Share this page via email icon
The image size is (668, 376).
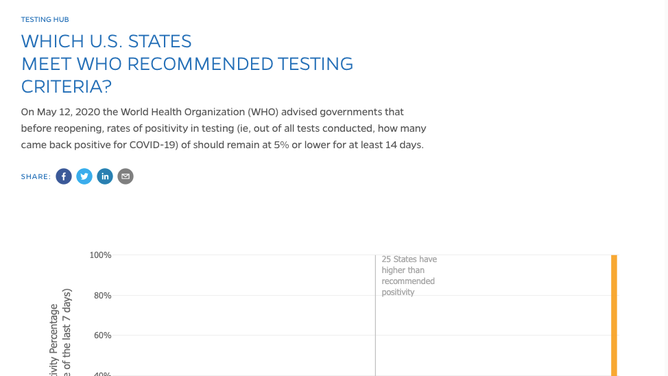pyautogui.click(x=125, y=176)
